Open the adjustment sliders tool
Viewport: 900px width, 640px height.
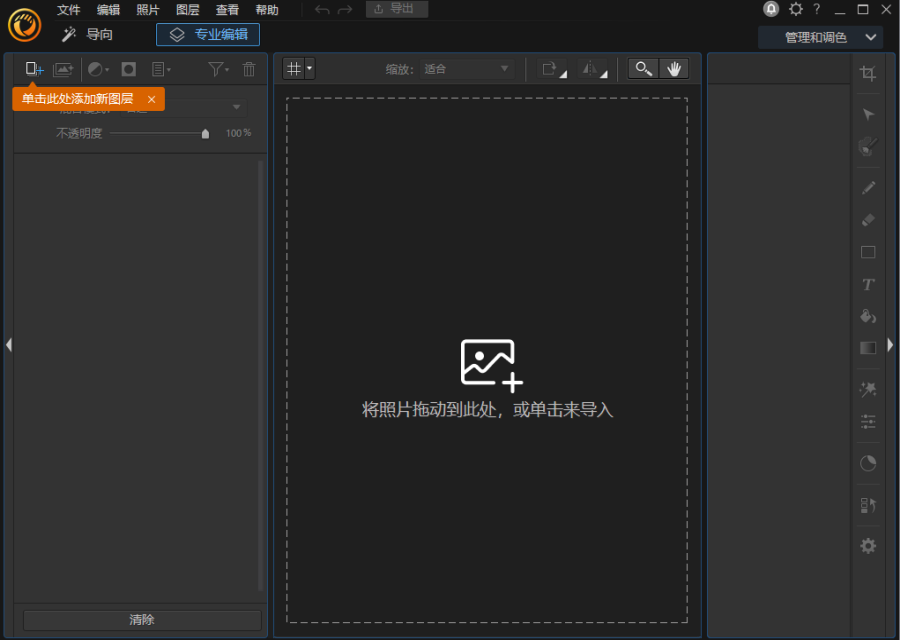click(x=868, y=422)
